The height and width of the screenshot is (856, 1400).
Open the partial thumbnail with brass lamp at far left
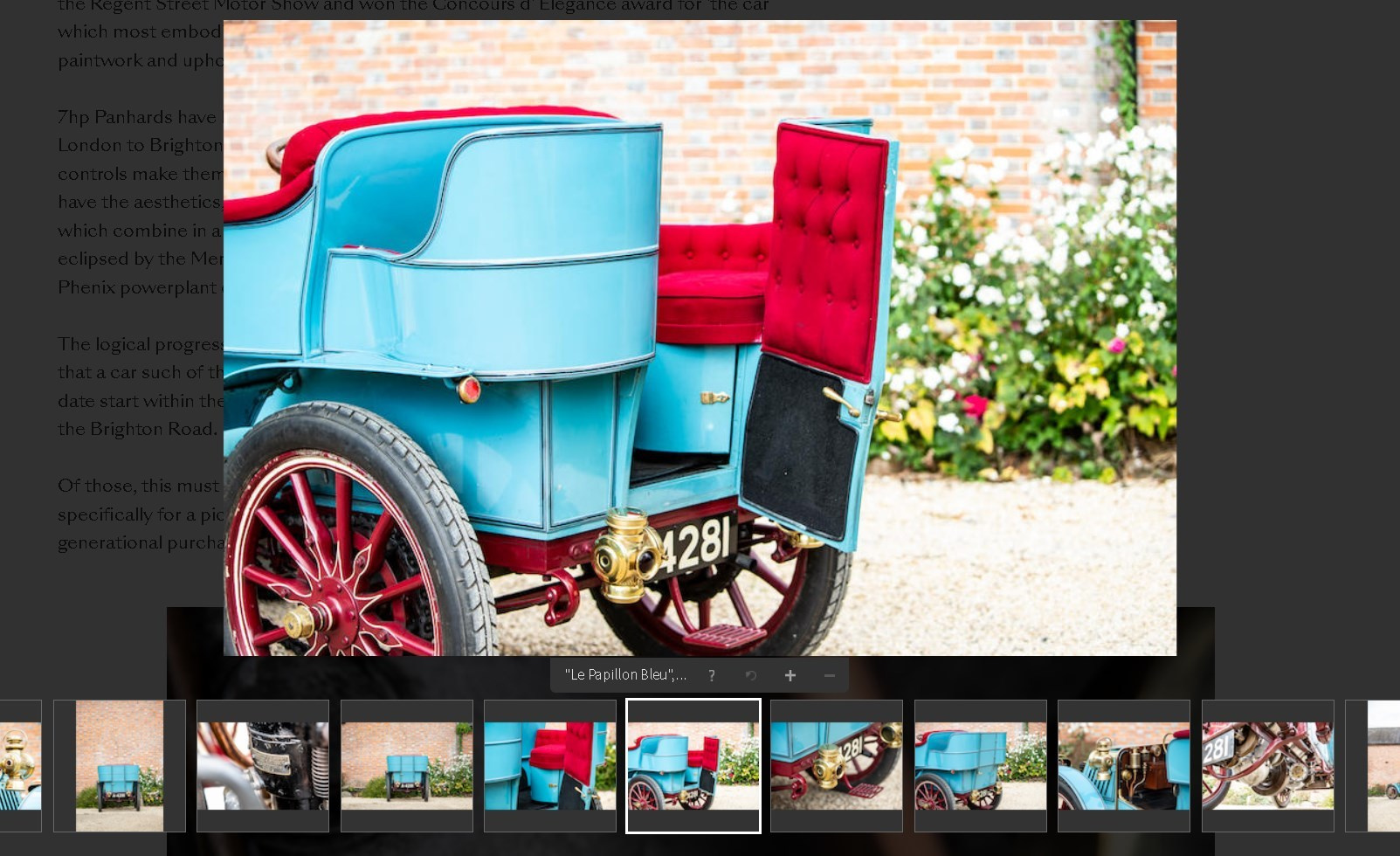coord(20,766)
